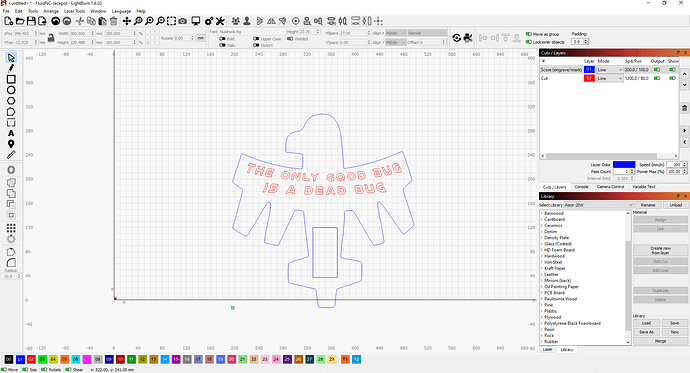Pick the red 02 palette swatch
Viewport: 690px width, 373px height.
[31, 359]
